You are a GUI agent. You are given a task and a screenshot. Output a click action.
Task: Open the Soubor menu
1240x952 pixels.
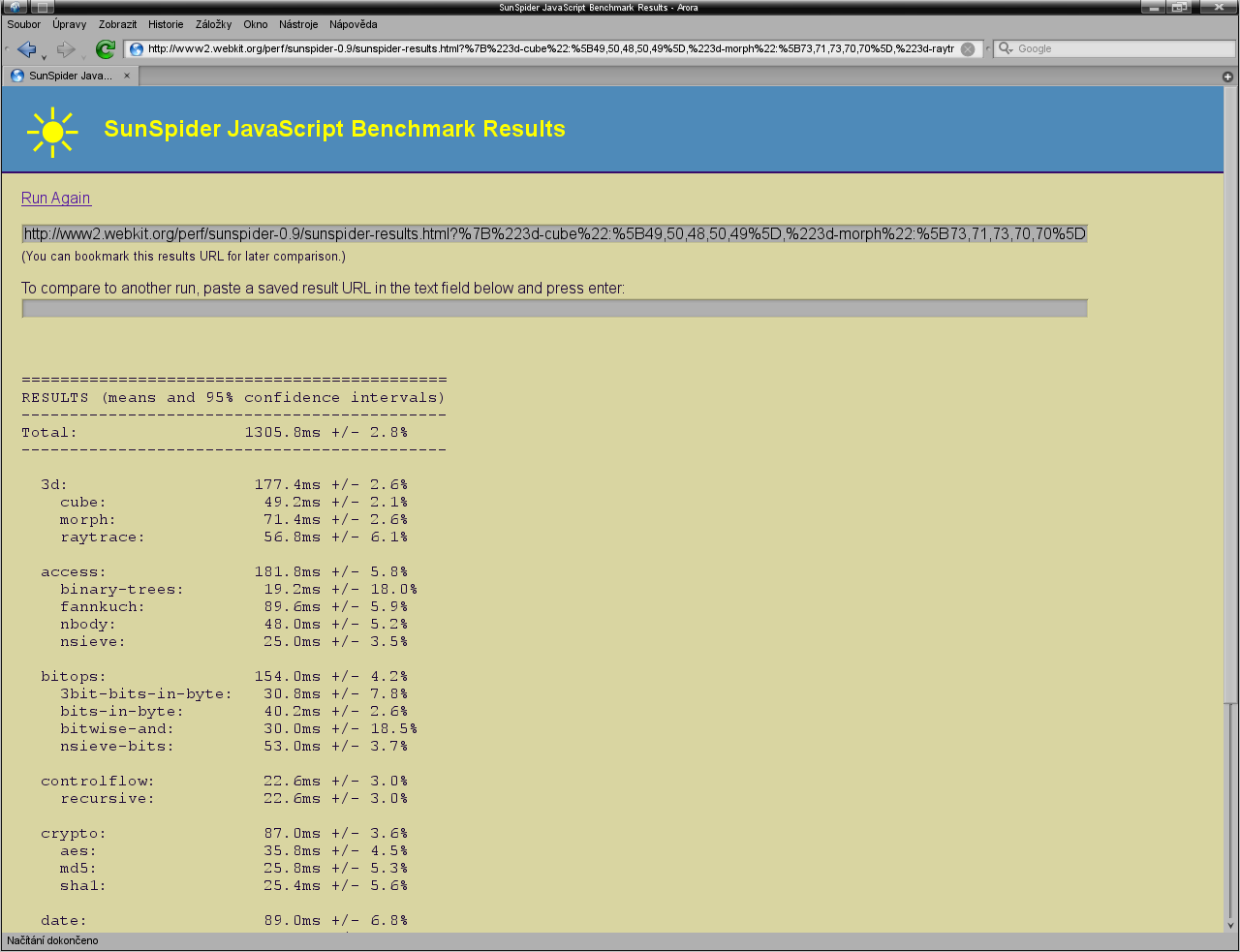[24, 24]
